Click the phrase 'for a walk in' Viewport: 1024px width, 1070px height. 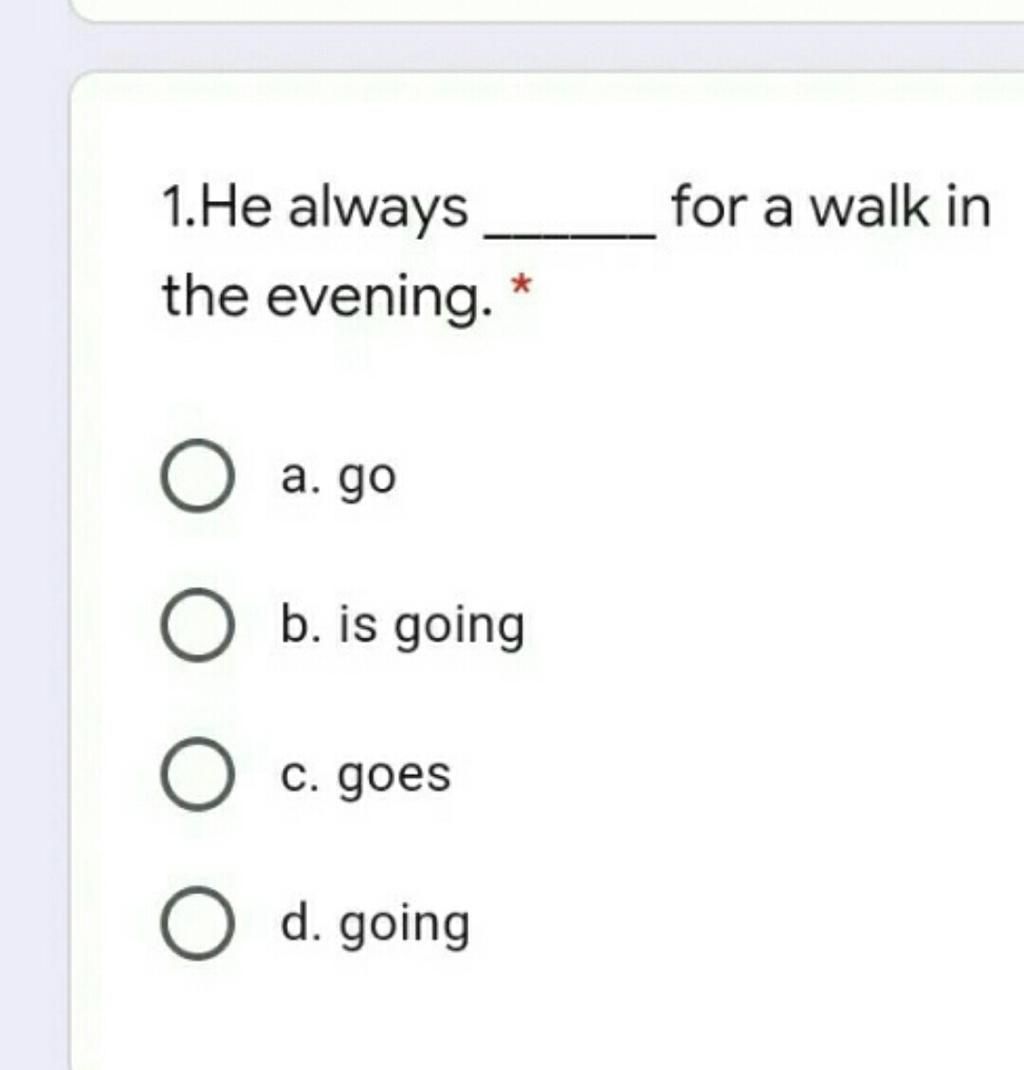click(831, 207)
